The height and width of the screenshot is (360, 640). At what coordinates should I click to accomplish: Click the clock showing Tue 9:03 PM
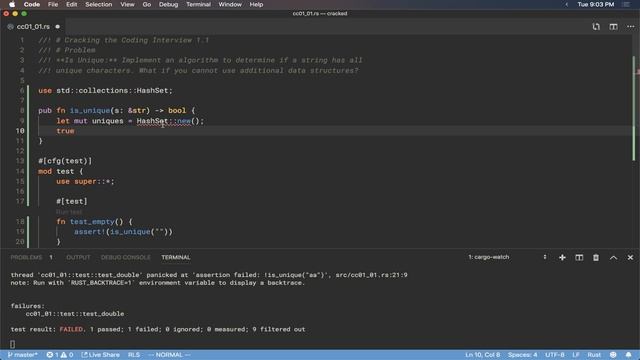coord(596,4)
